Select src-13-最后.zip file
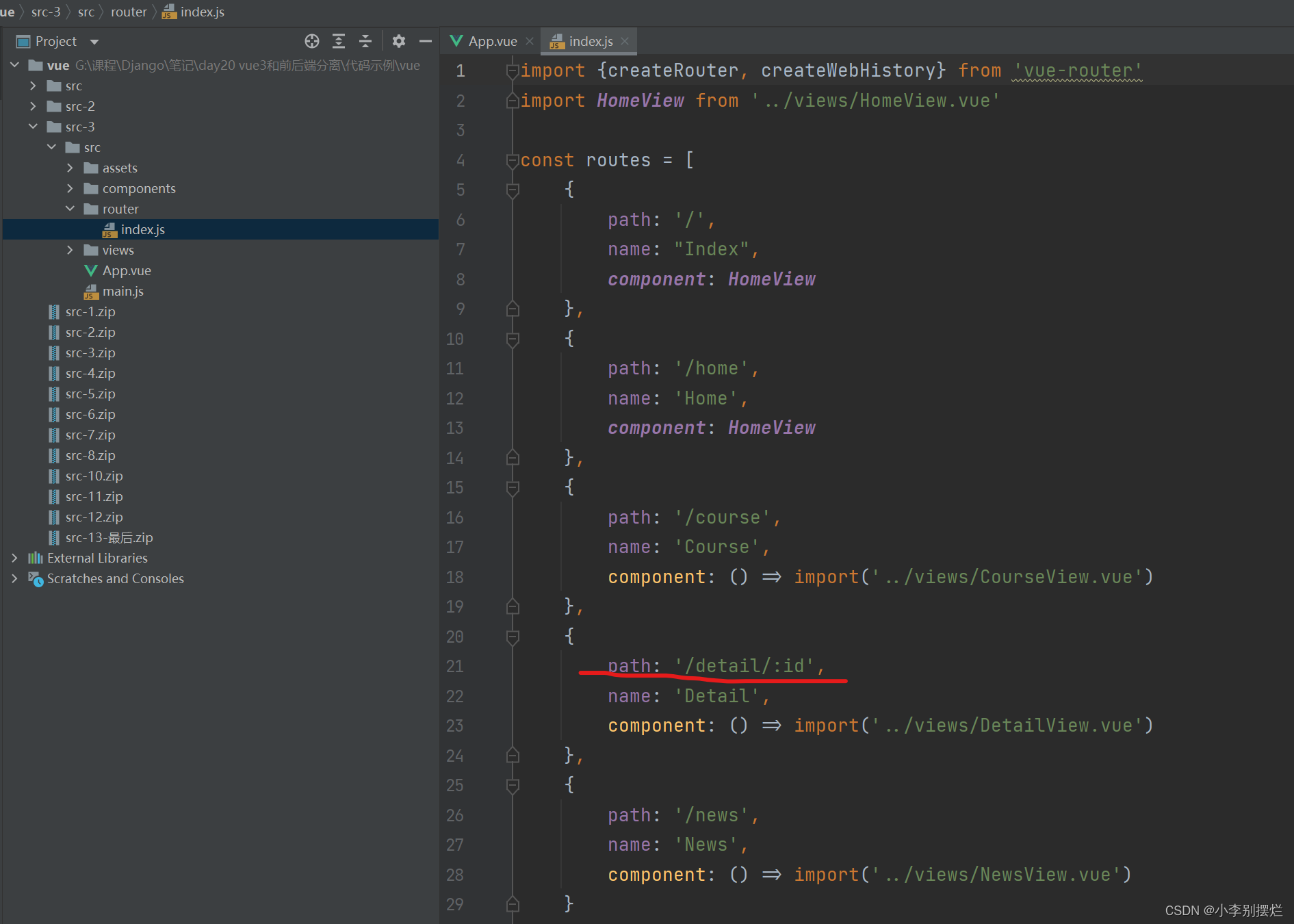 click(109, 537)
